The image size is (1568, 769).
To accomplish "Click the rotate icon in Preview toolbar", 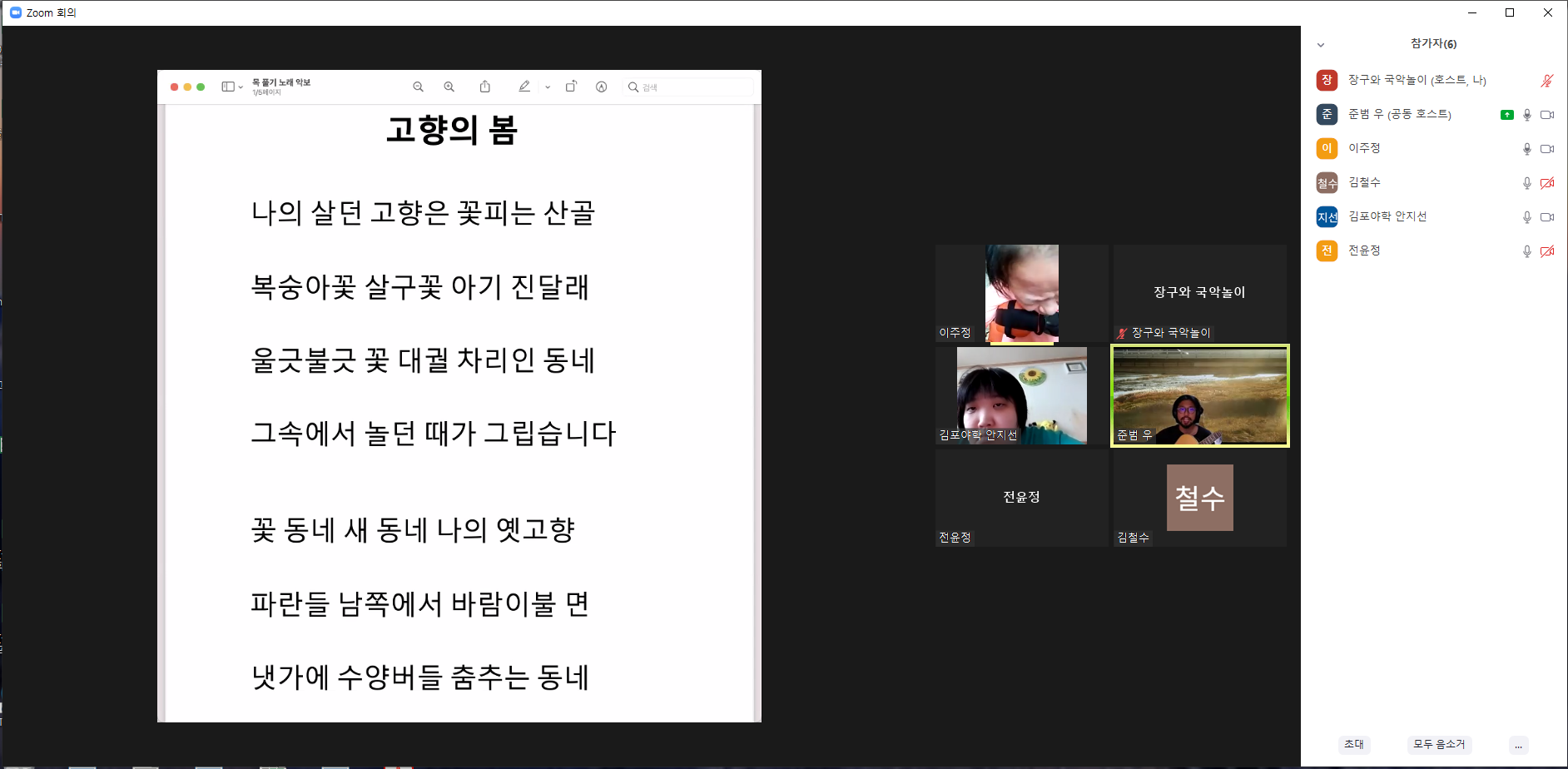I will pyautogui.click(x=571, y=87).
